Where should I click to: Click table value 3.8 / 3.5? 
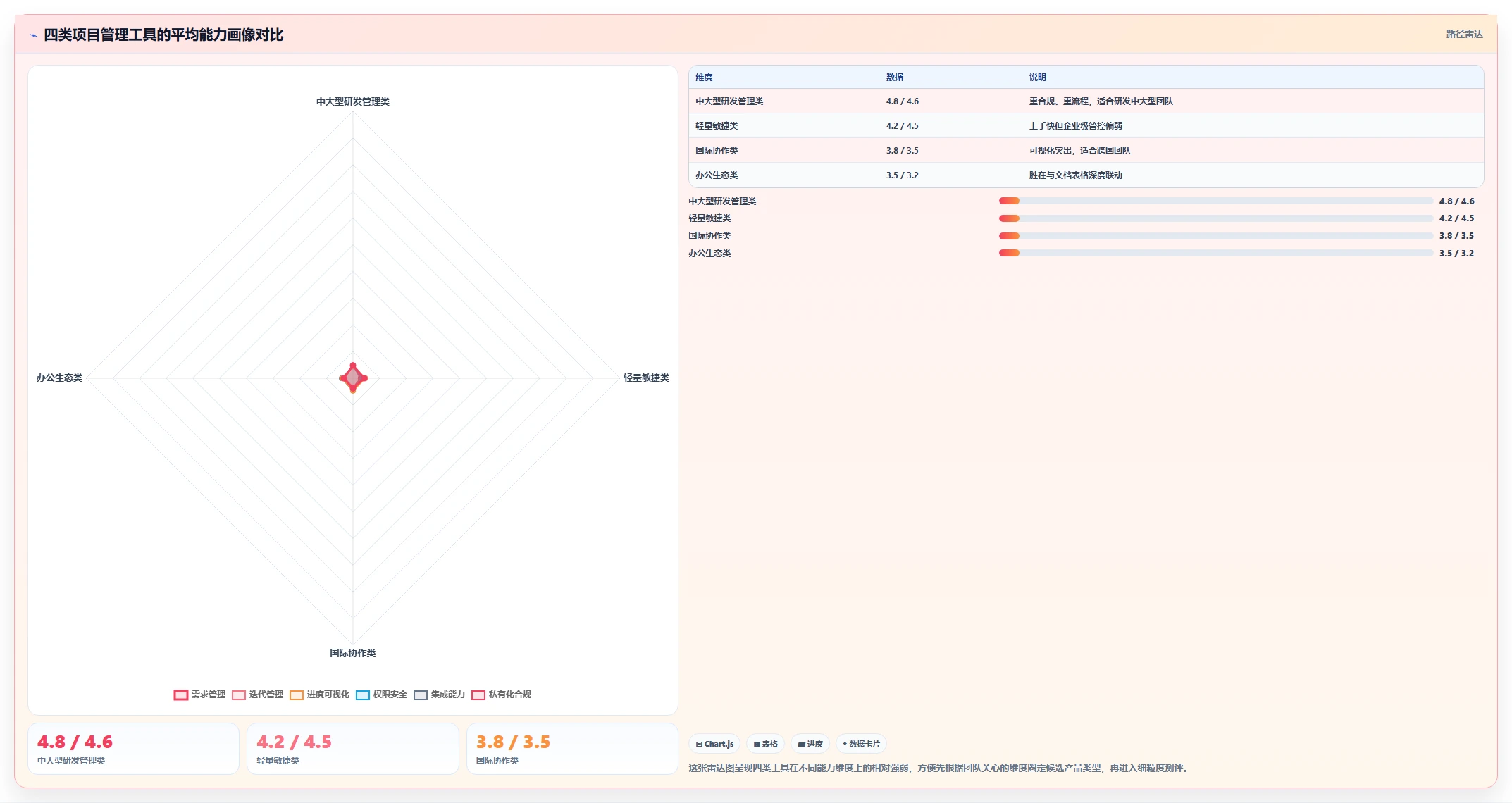coord(903,151)
